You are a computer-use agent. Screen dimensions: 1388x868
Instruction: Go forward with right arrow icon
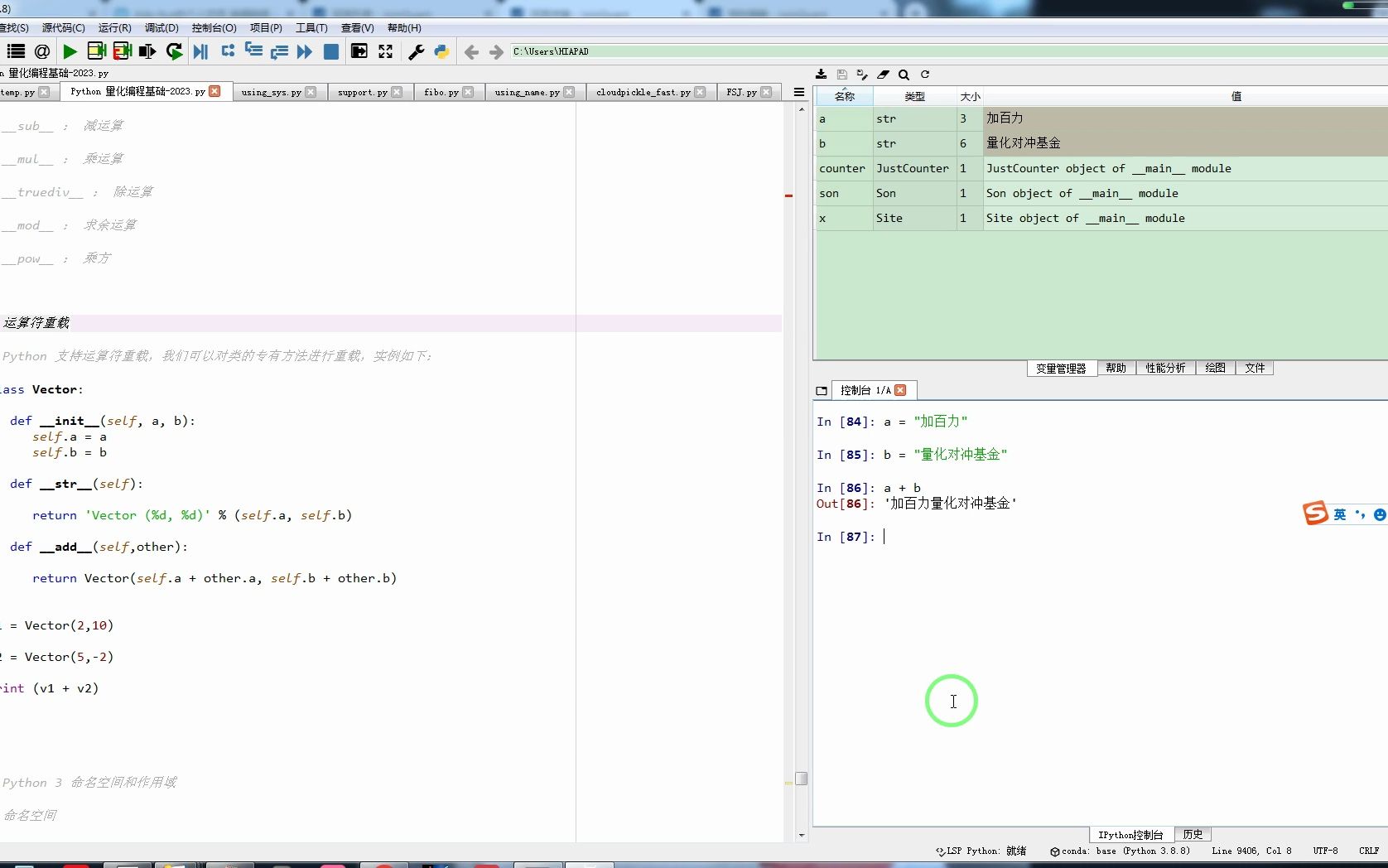click(x=496, y=52)
